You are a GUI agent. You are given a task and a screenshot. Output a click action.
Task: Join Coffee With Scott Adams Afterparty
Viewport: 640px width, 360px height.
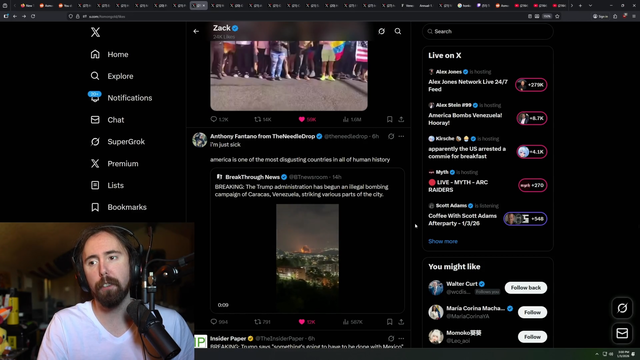pyautogui.click(x=462, y=219)
